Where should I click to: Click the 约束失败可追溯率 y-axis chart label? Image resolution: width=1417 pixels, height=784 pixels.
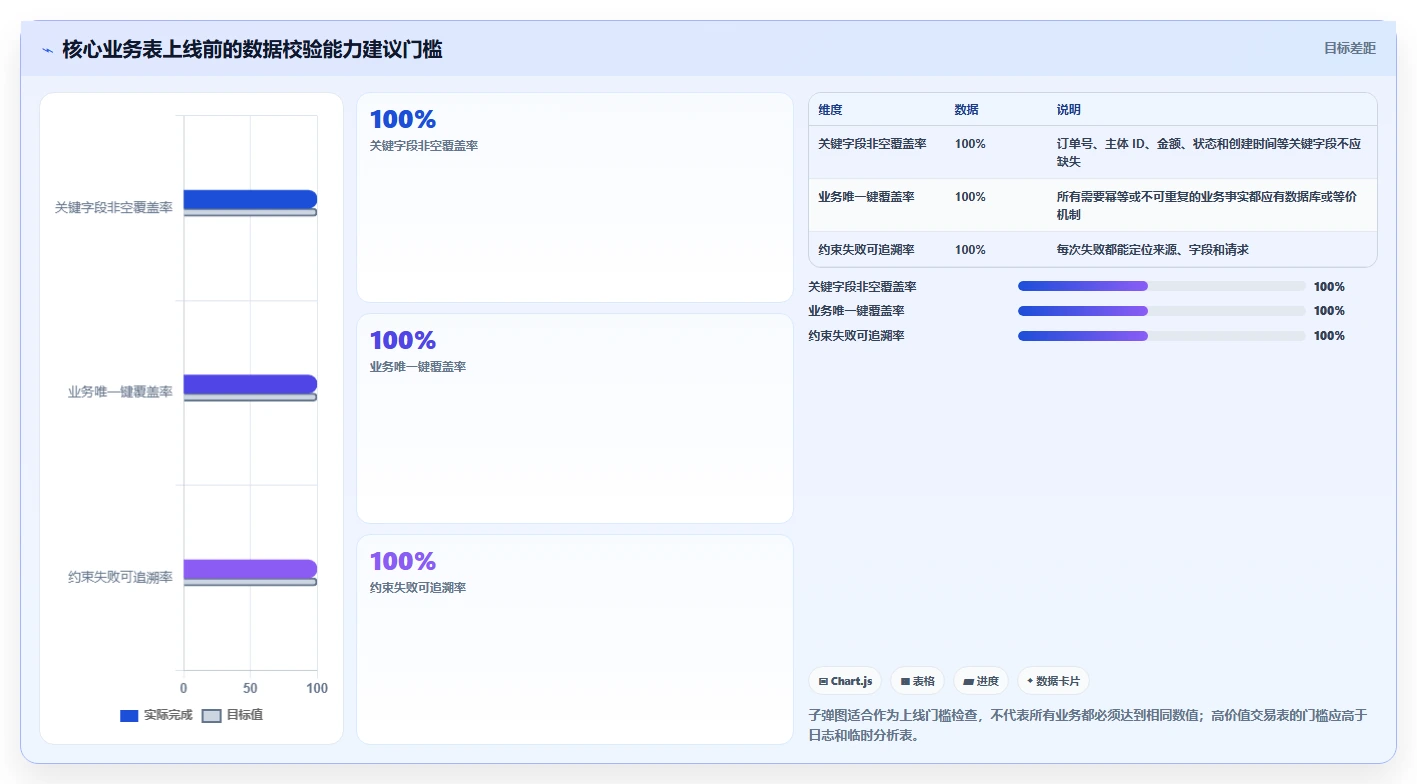click(x=120, y=577)
